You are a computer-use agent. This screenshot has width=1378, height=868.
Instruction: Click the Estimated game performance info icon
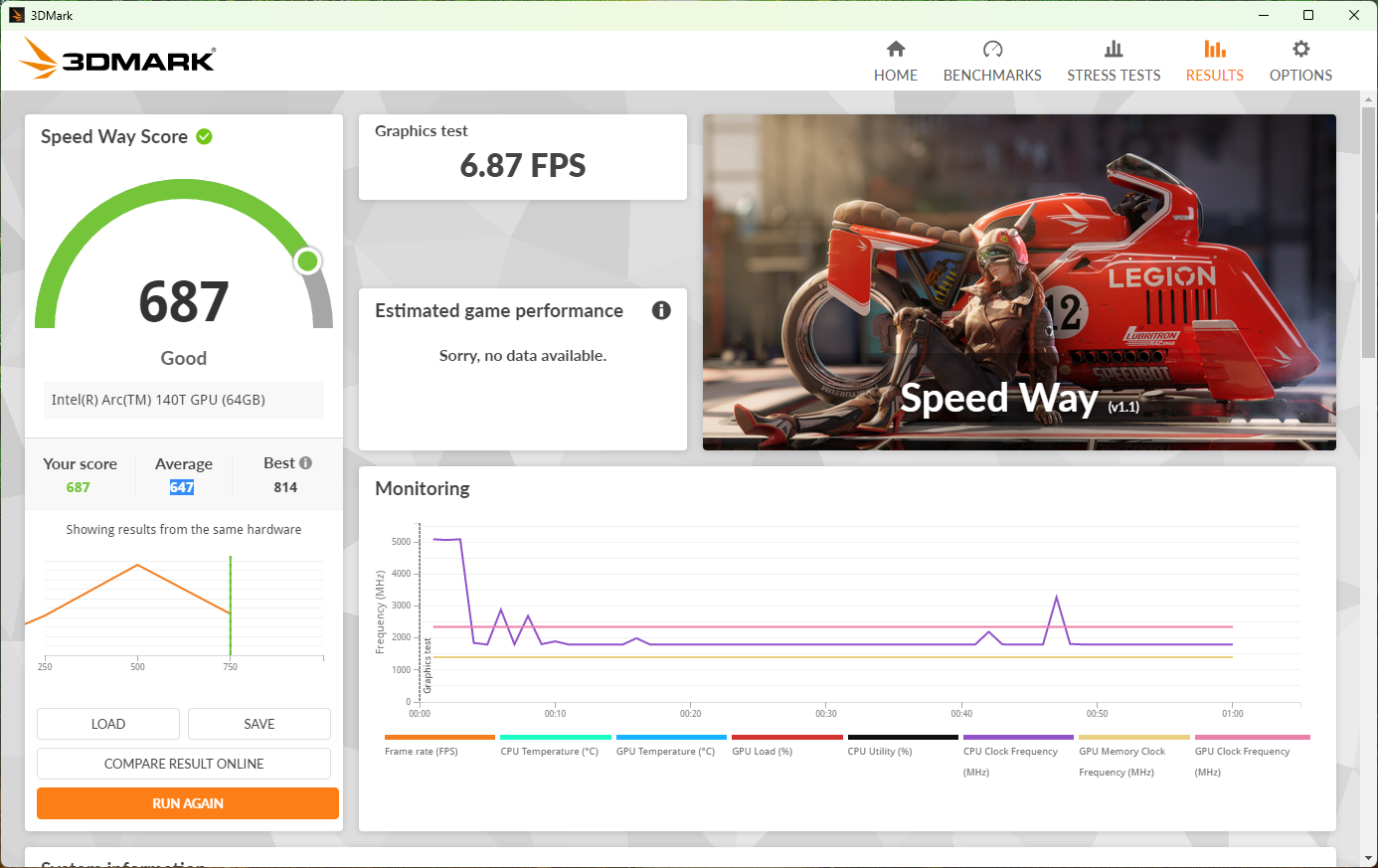tap(661, 310)
